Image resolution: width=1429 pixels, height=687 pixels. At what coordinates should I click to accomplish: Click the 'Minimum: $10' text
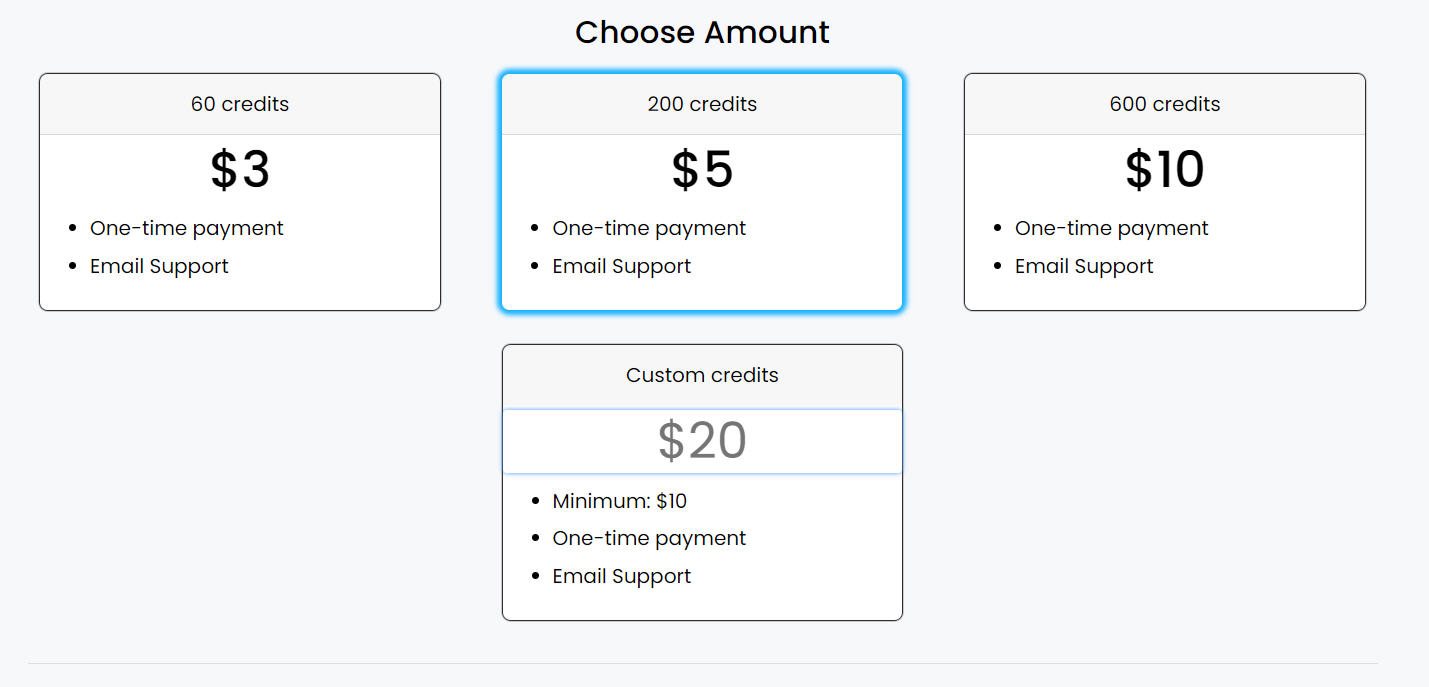pos(619,501)
